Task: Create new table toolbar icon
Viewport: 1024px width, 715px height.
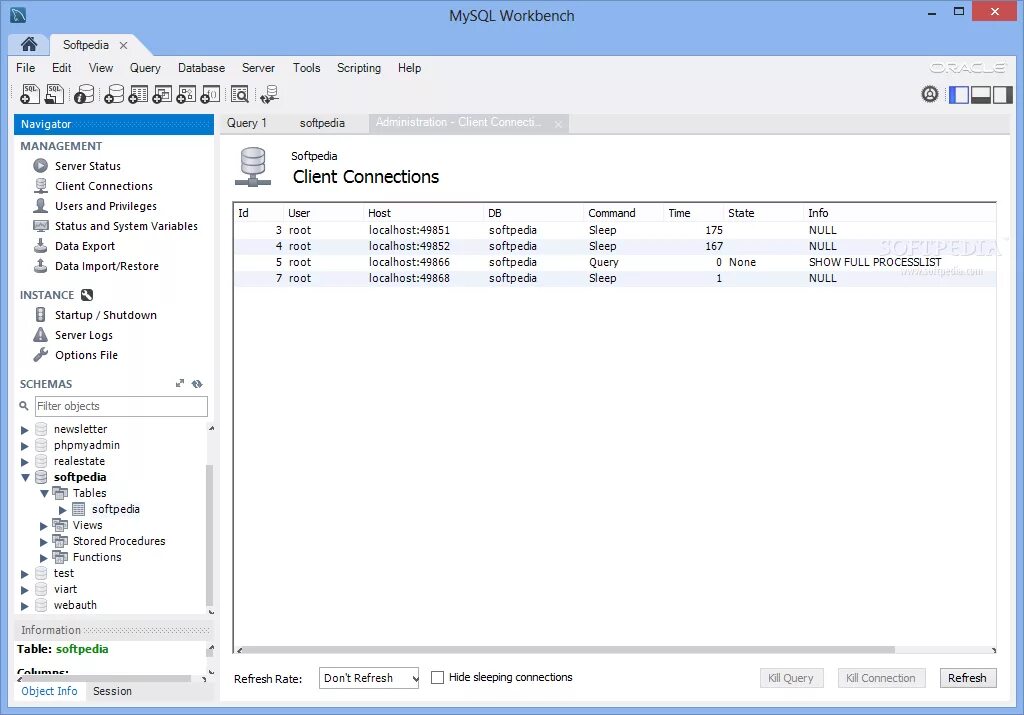Action: point(138,94)
